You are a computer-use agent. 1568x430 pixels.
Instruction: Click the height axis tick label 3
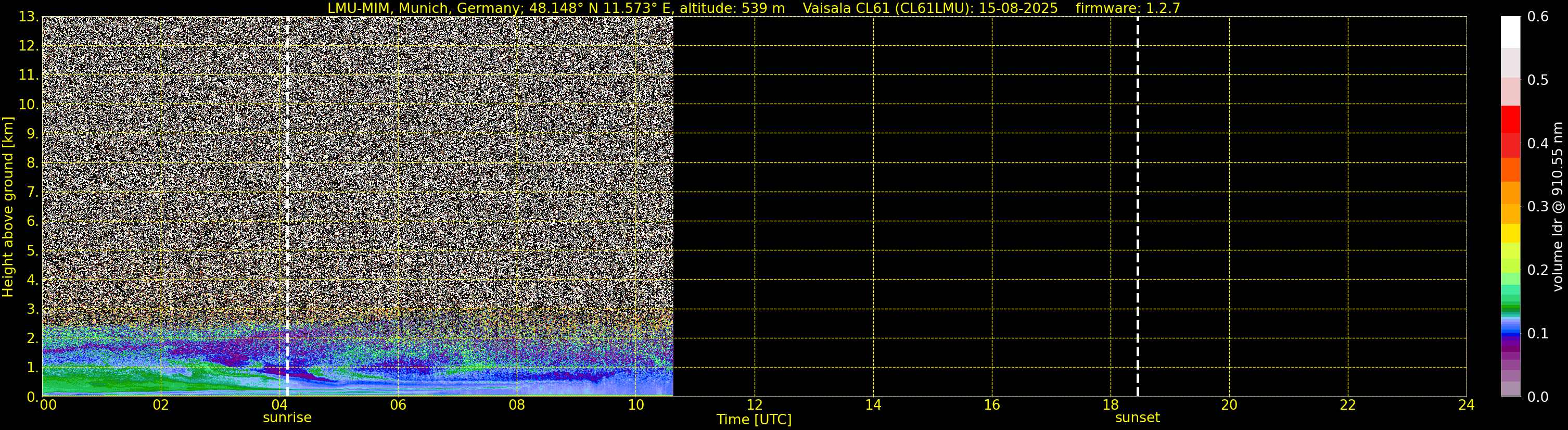[33, 309]
